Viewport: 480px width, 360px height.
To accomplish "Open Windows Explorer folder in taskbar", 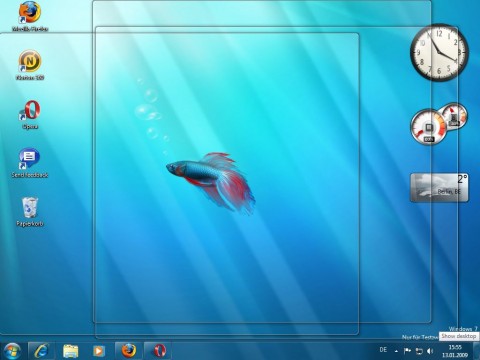I will [x=70, y=351].
